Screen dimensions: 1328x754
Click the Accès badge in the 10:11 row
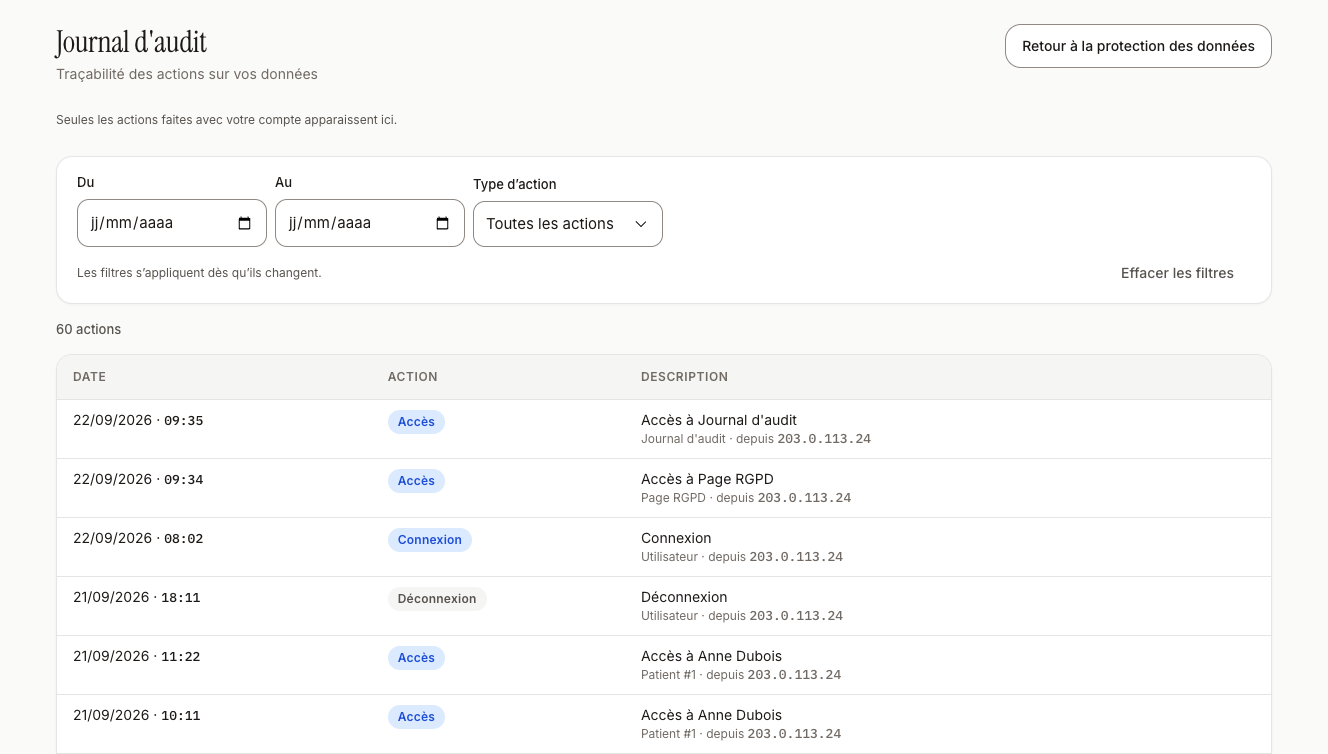coord(416,717)
